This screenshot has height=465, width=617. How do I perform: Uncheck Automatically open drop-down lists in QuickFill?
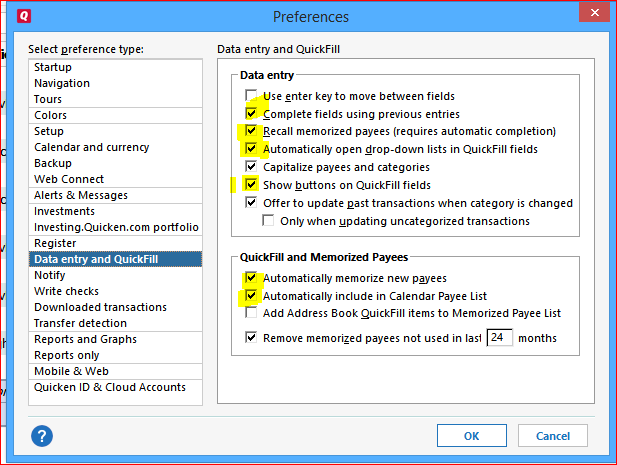(251, 148)
